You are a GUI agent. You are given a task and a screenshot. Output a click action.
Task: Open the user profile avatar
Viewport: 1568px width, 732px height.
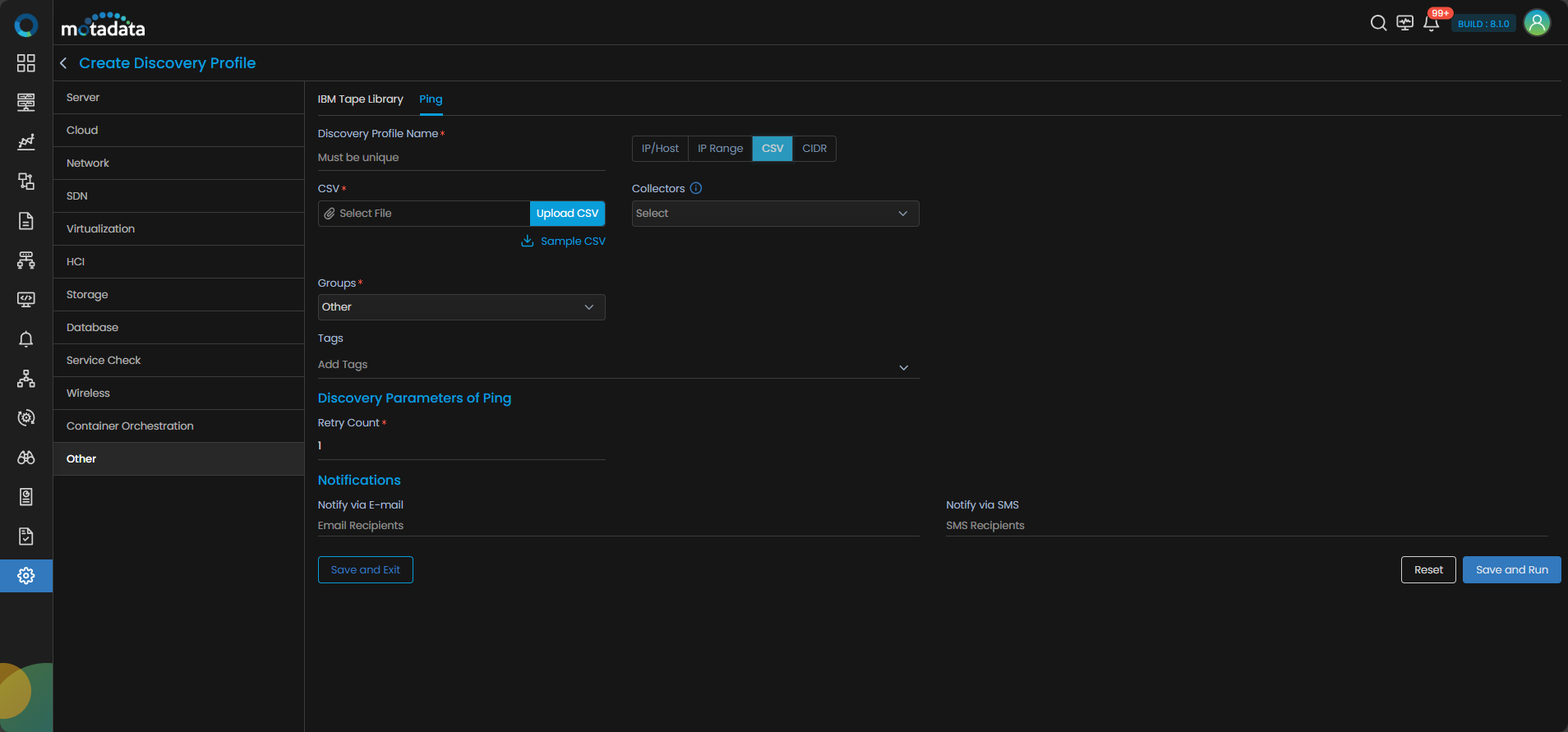coord(1536,23)
